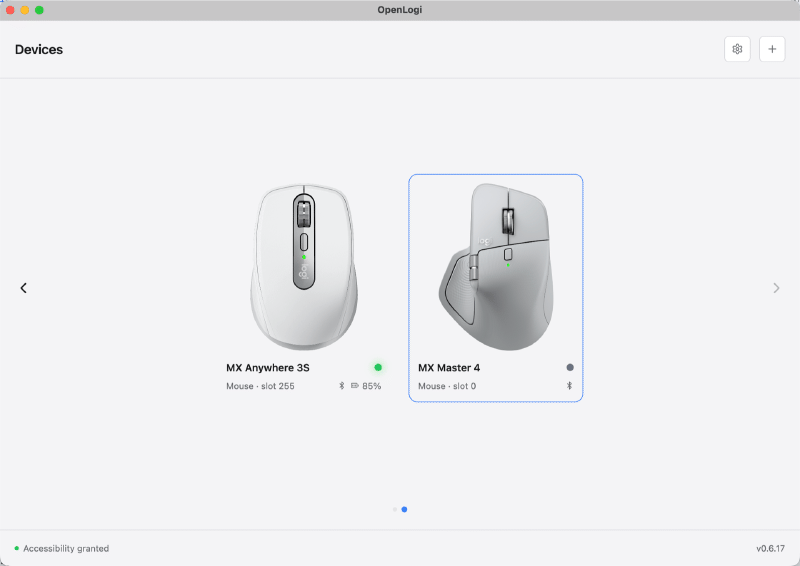
Task: Click MX Anywhere 3S green status dot
Action: [x=378, y=367]
